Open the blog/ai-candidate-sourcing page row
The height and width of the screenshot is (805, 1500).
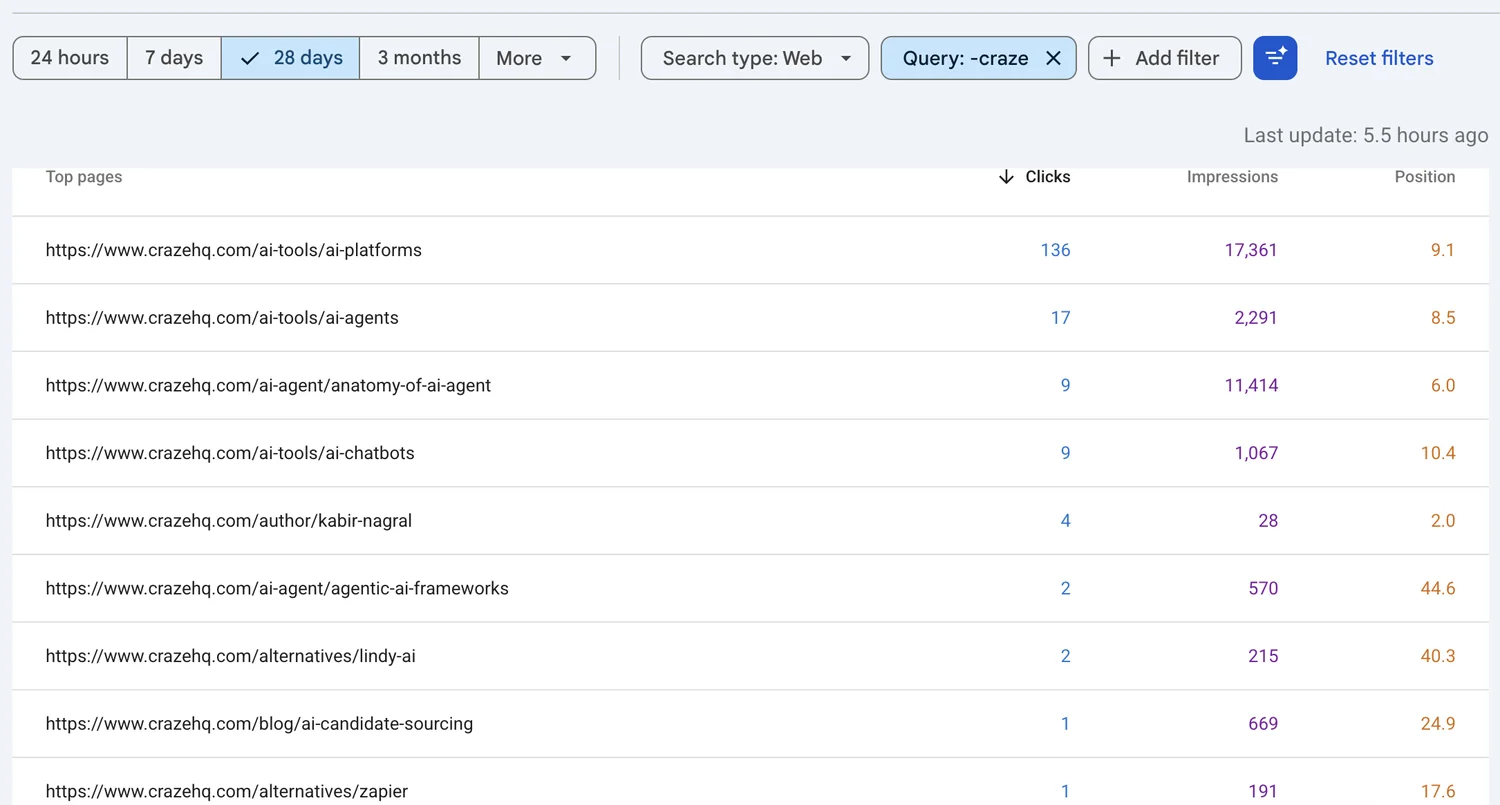[750, 724]
